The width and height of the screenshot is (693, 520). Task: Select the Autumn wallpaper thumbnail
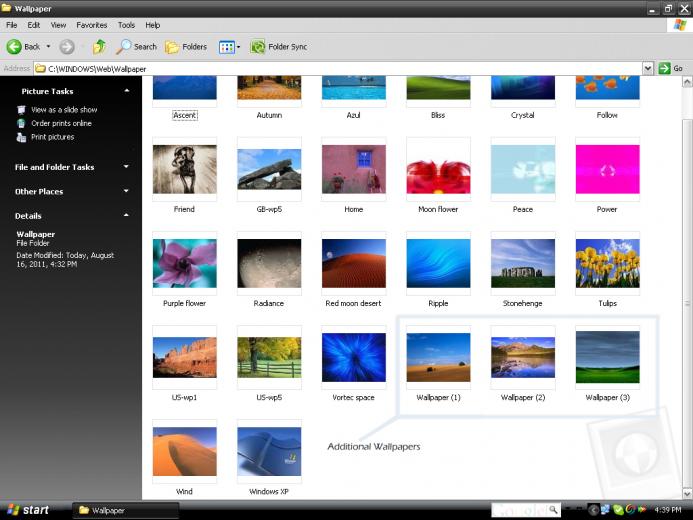tap(269, 88)
